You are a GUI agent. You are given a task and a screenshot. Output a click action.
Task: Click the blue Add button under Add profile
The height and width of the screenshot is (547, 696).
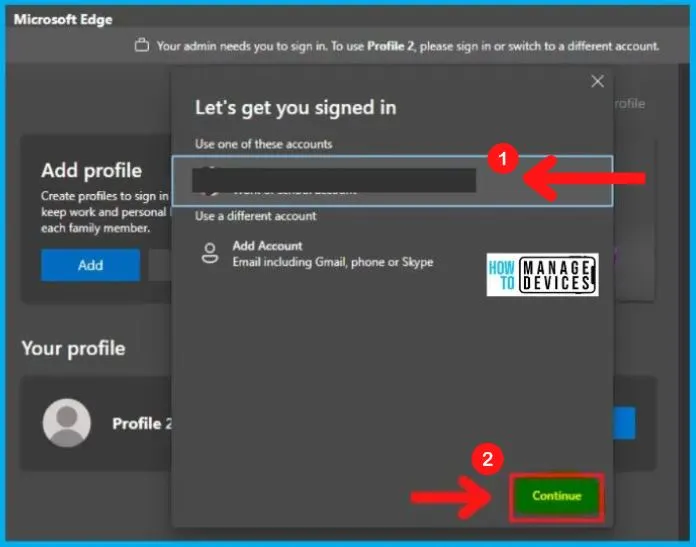tap(91, 265)
